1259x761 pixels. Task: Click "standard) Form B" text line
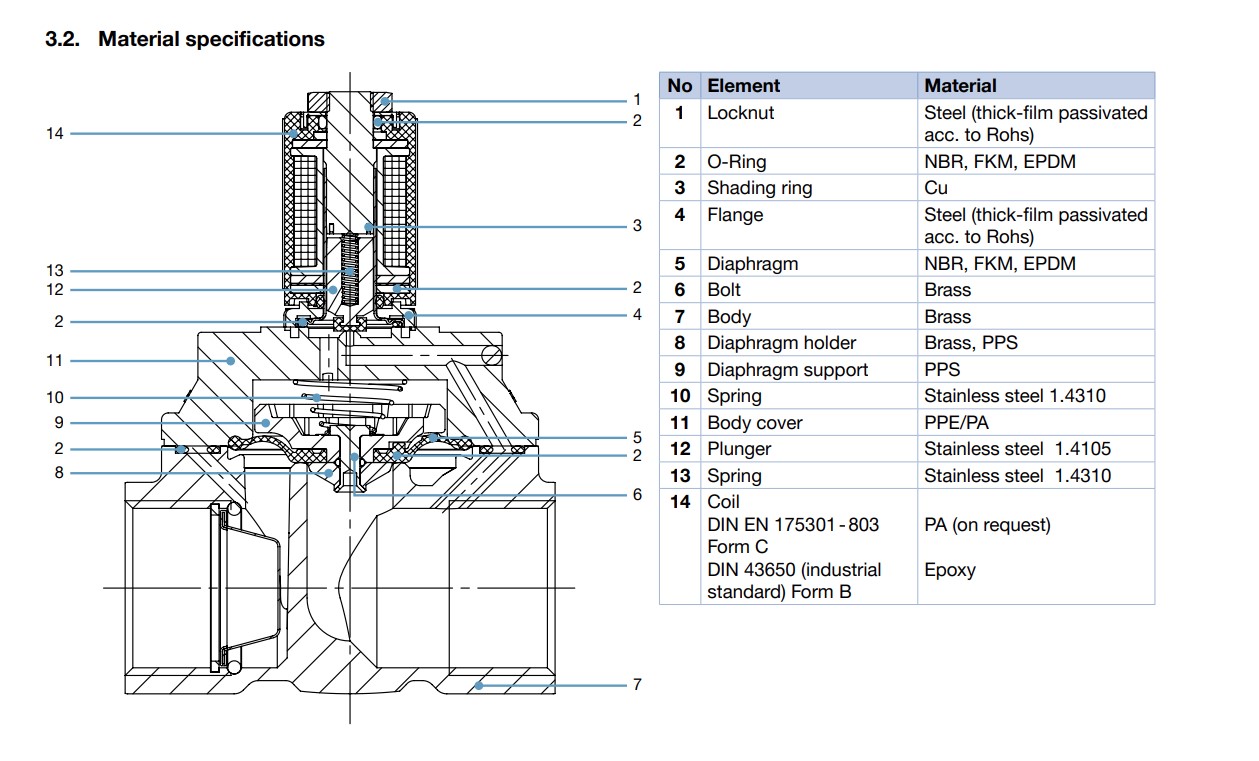pos(780,592)
